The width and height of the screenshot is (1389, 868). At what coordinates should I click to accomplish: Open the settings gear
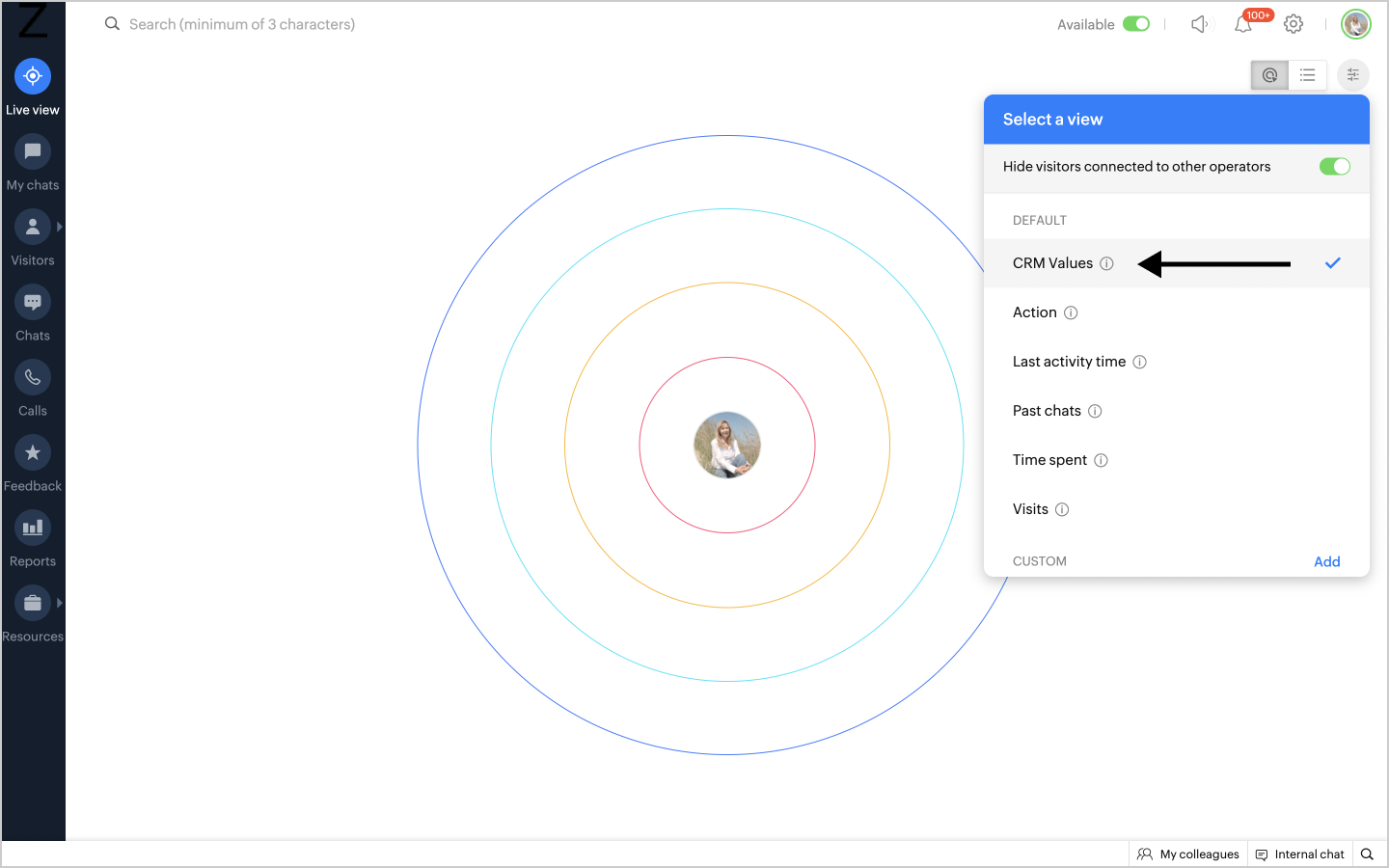[x=1294, y=24]
